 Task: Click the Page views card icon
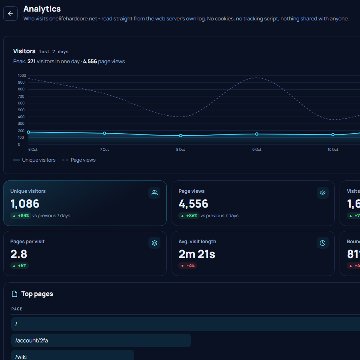(322, 192)
